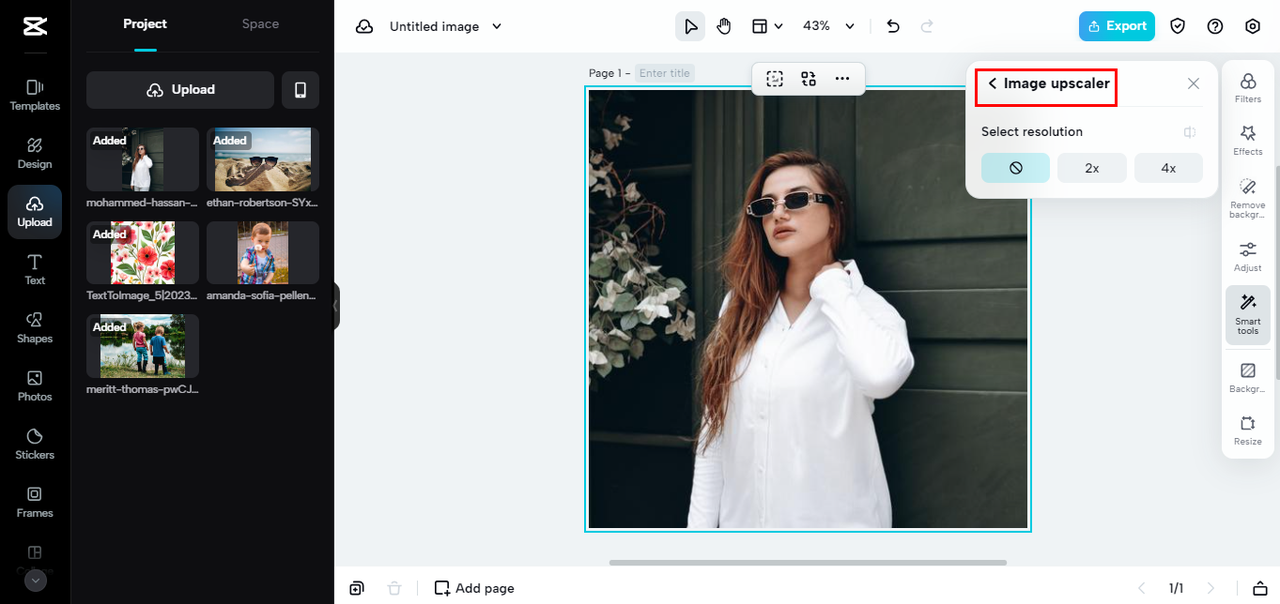Screen dimensions: 1280x604
Task: Click the delete page trash icon
Action: point(394,588)
